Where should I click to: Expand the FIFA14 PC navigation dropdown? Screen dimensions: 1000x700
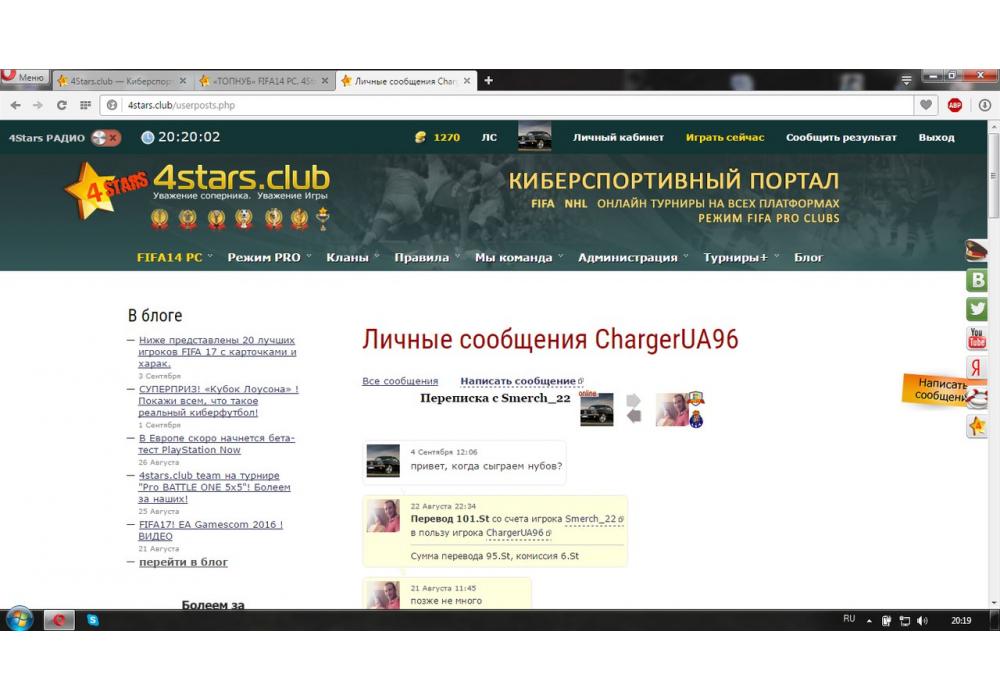[x=170, y=257]
